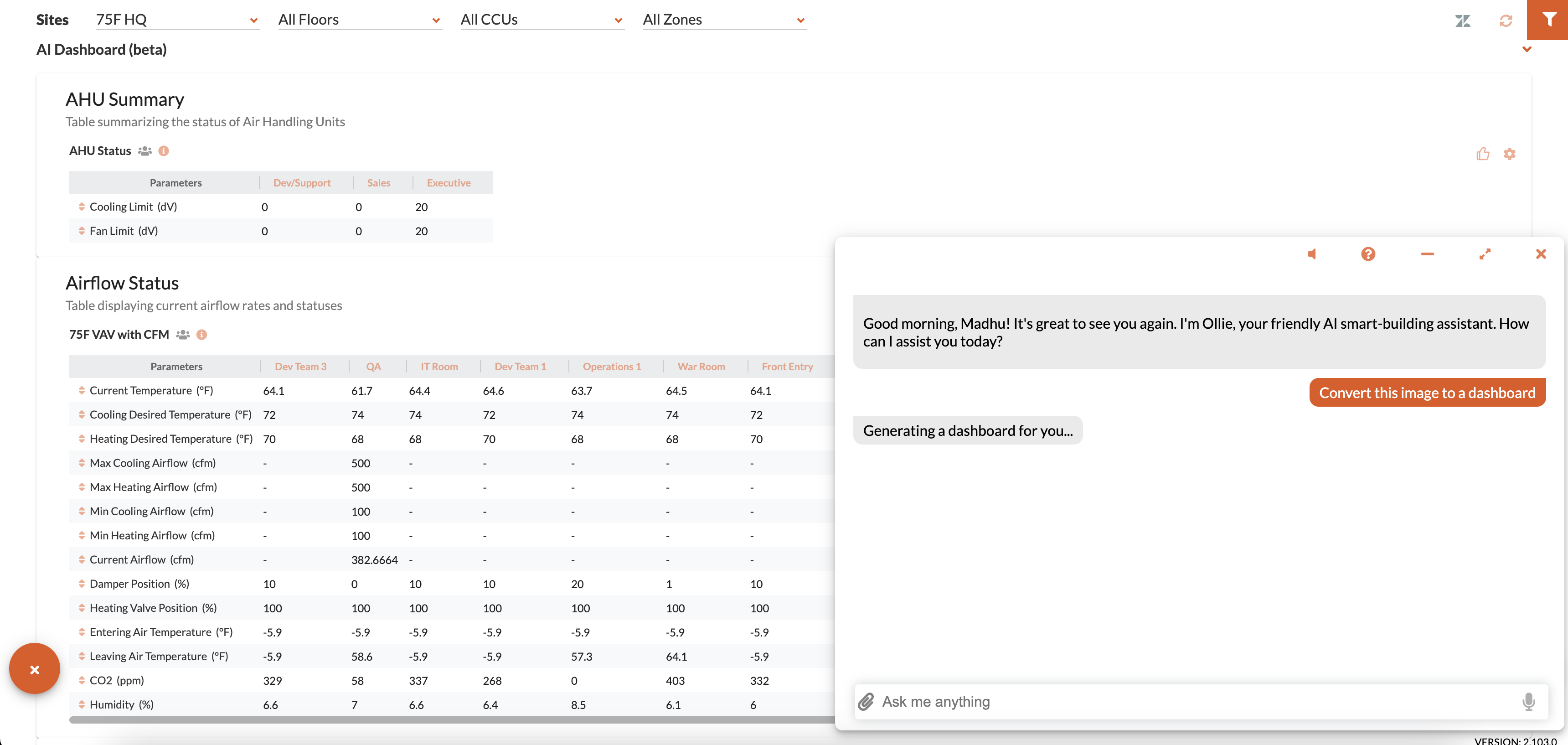
Task: Click the Generating a dashboard for you message
Action: [968, 431]
